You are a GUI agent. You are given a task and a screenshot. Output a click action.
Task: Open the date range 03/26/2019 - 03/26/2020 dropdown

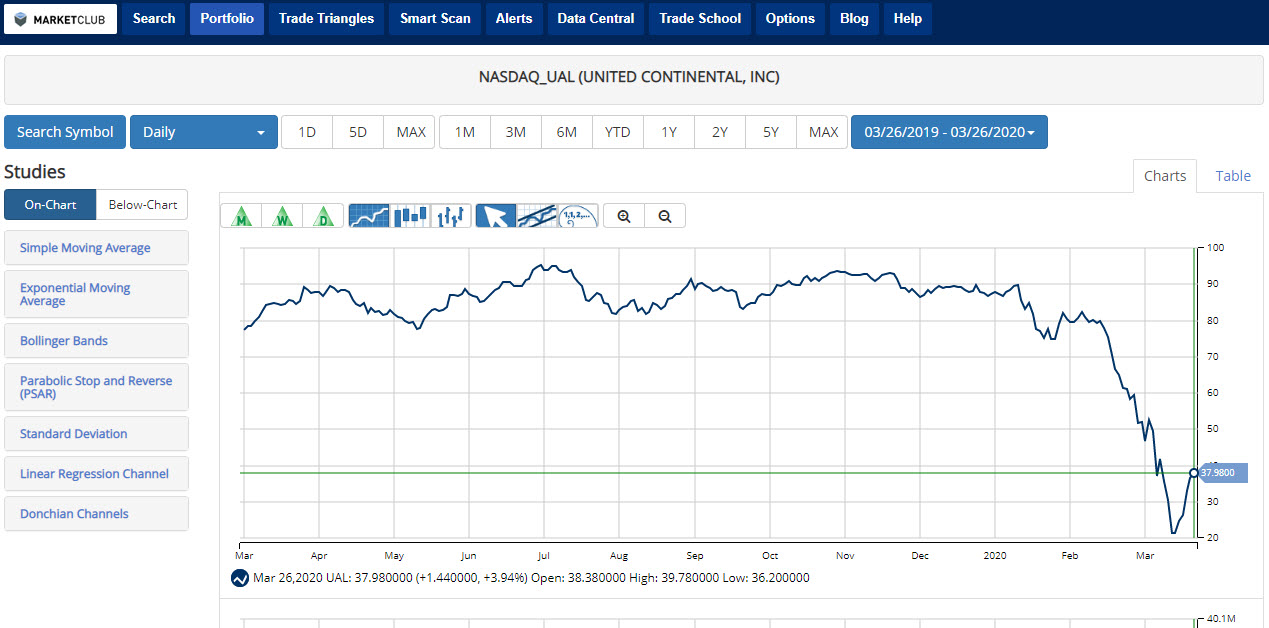tap(949, 132)
